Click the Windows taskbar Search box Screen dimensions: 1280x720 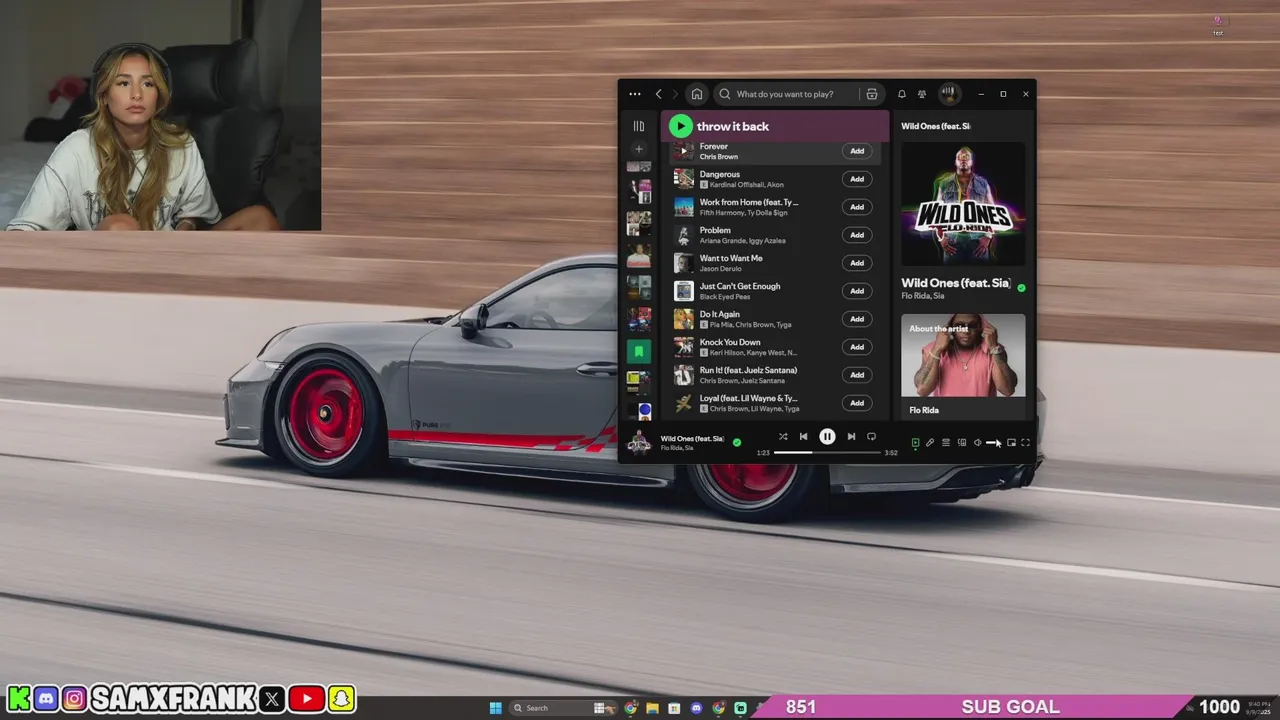coord(563,708)
